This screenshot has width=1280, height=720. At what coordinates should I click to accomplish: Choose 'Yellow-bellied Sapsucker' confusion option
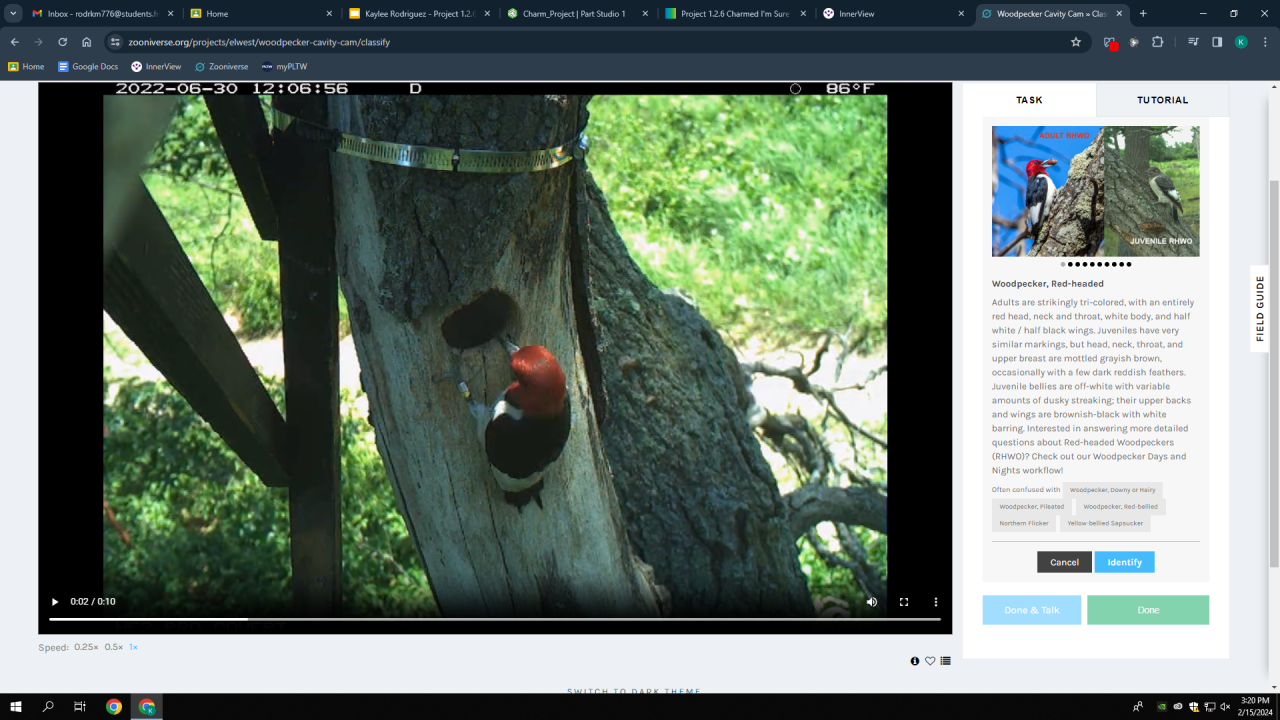1105,523
